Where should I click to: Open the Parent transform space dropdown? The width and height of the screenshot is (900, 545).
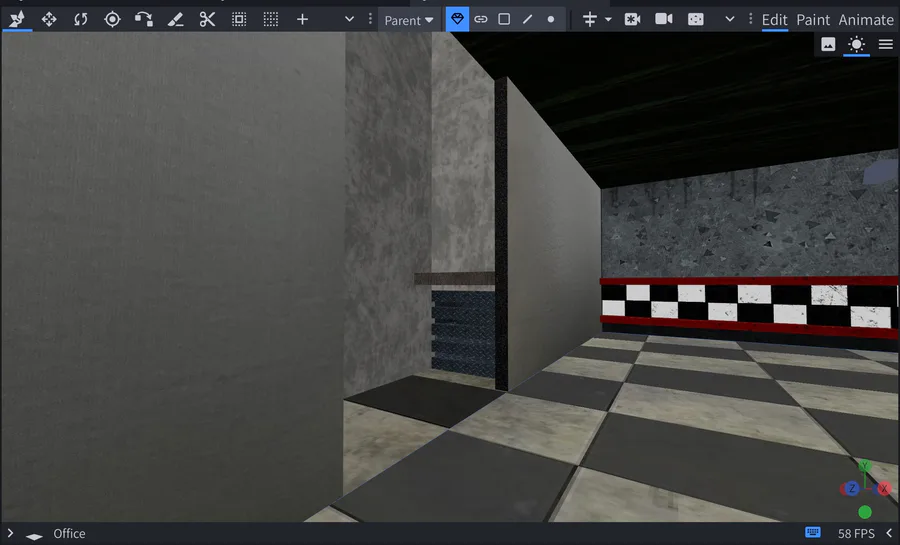point(409,20)
